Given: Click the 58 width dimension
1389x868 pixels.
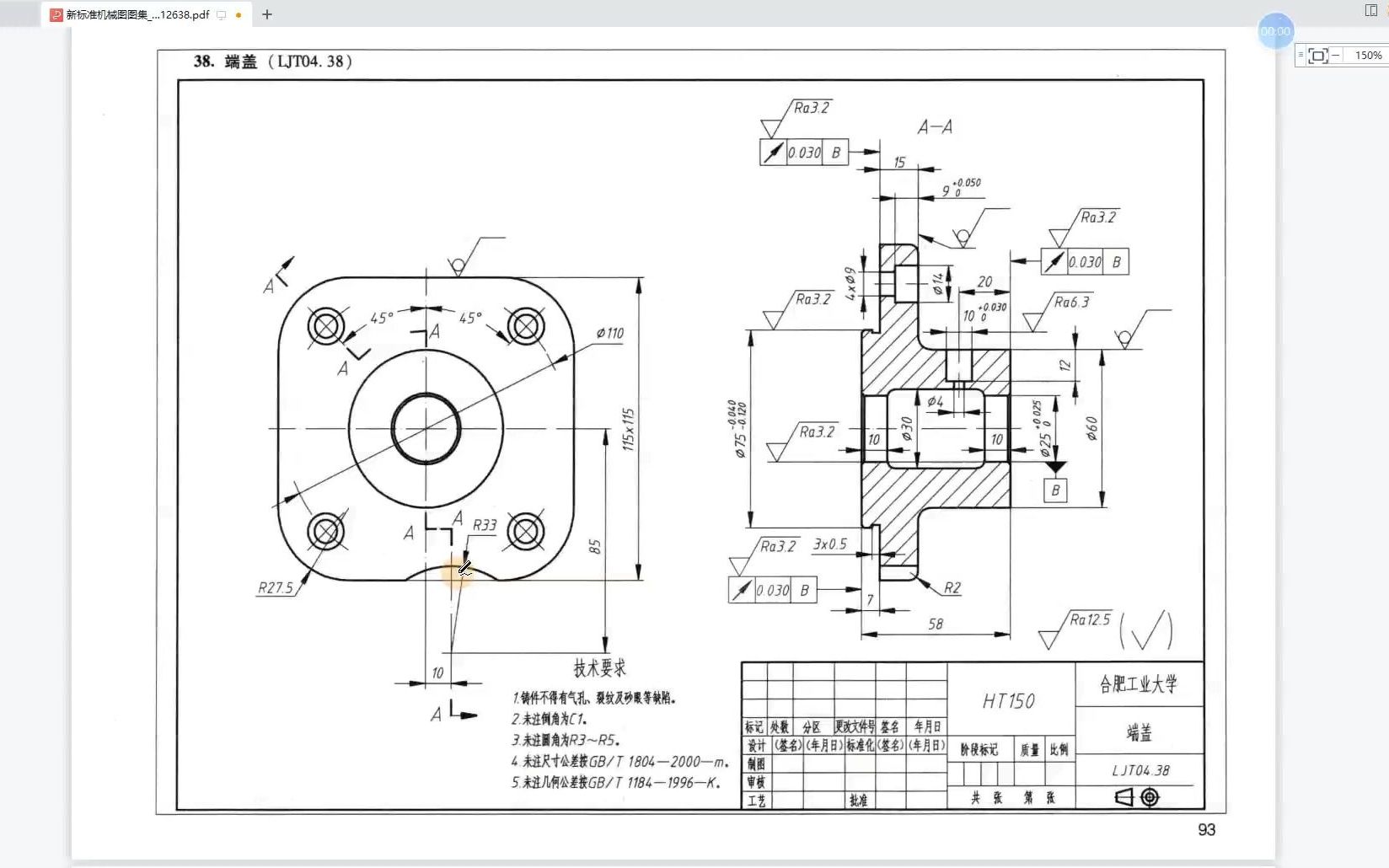Looking at the screenshot, I should coord(936,624).
